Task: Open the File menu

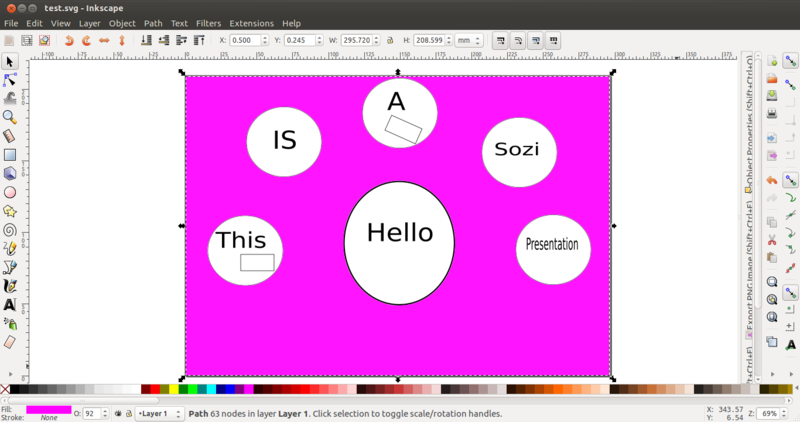Action: pyautogui.click(x=11, y=23)
